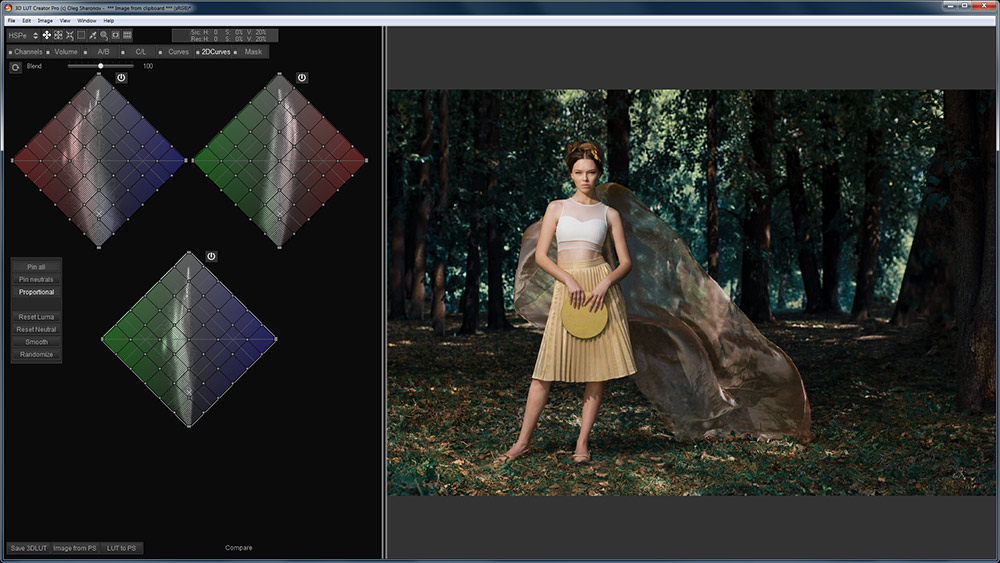Click the empty square frame tool
The width and height of the screenshot is (1000, 563).
pos(81,35)
